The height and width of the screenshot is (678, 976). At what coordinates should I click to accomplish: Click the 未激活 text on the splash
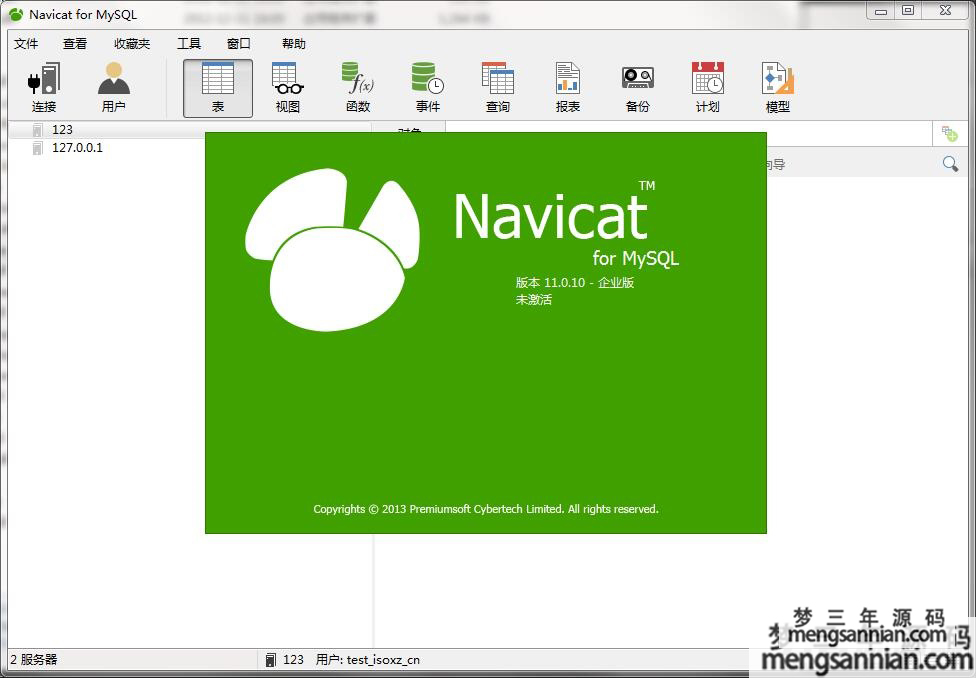click(533, 299)
